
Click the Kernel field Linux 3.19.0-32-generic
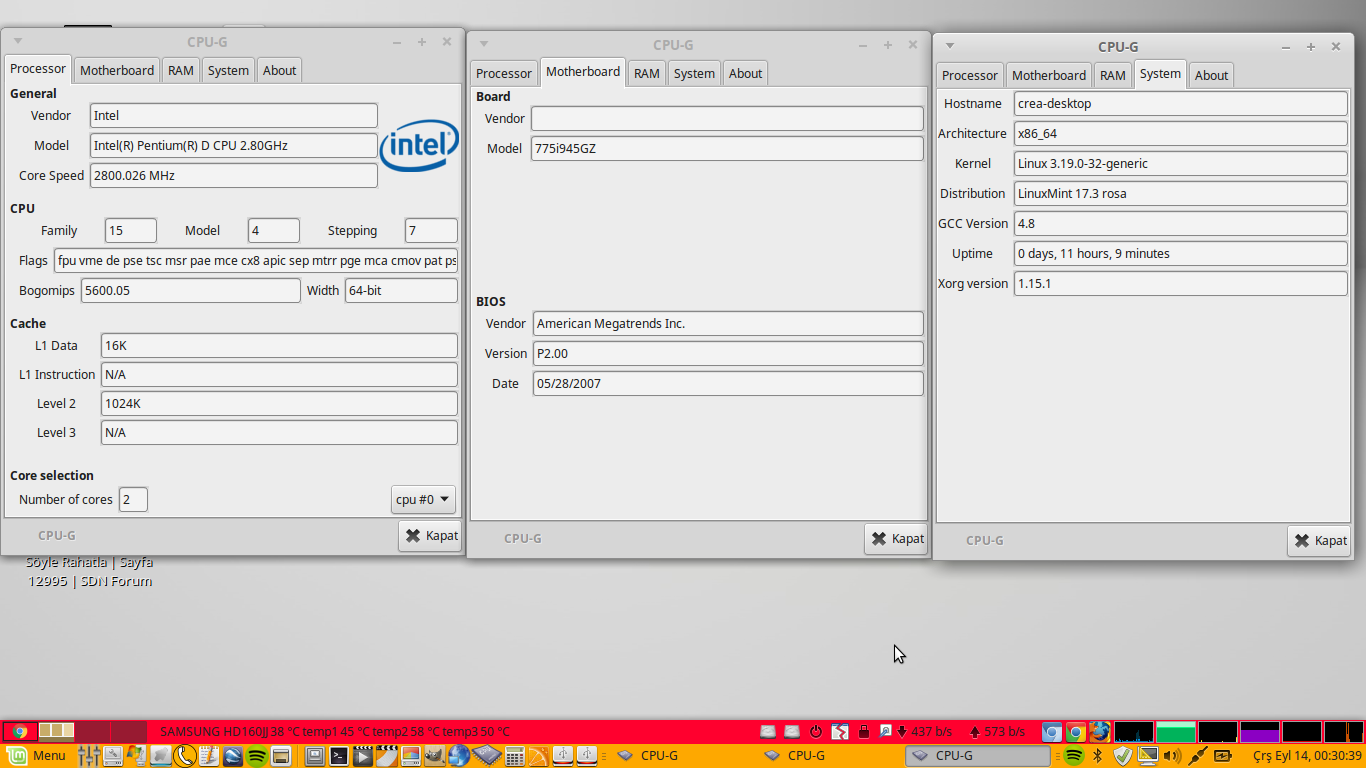pos(1181,163)
